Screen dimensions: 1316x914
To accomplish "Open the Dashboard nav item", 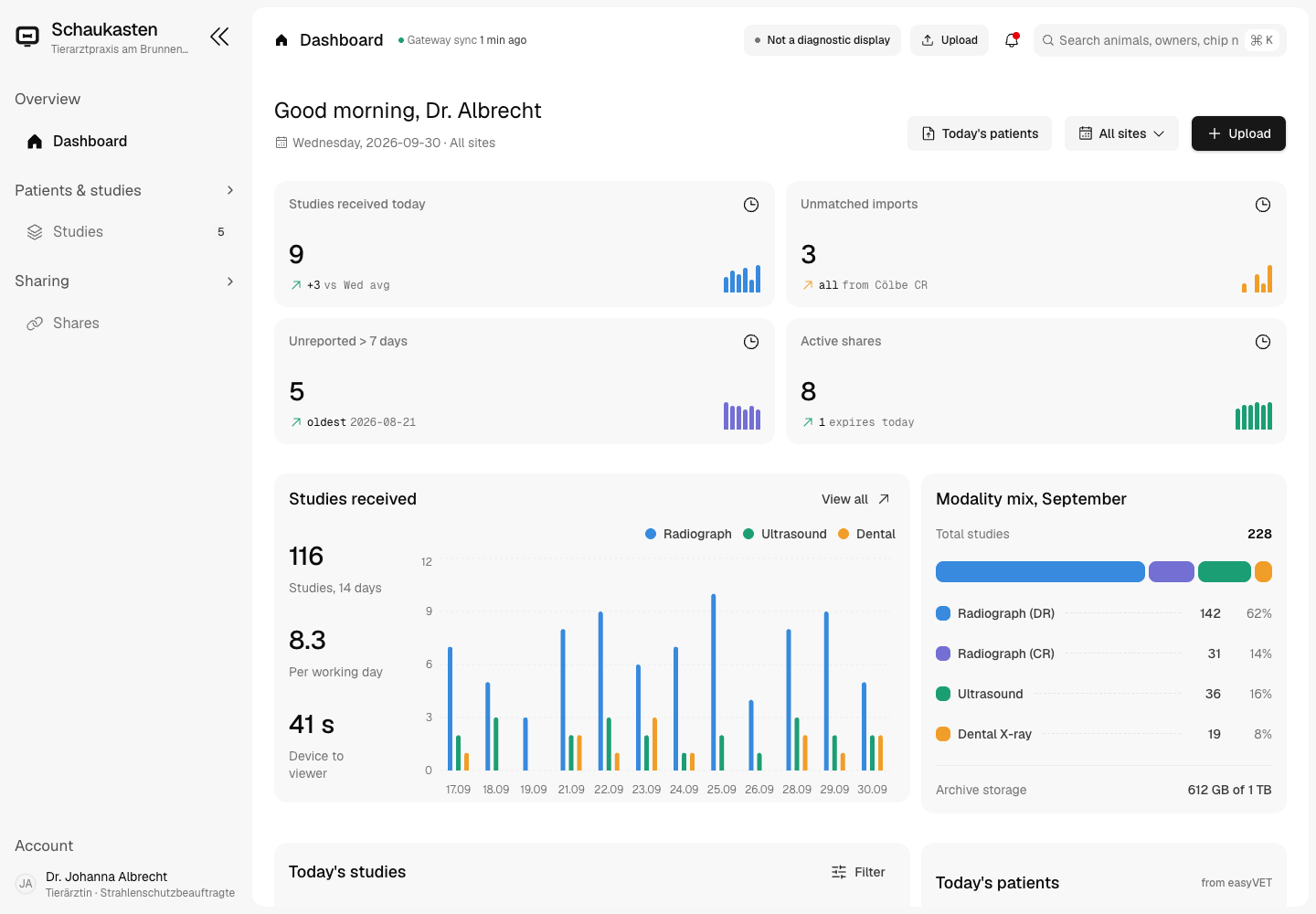I will [x=124, y=141].
